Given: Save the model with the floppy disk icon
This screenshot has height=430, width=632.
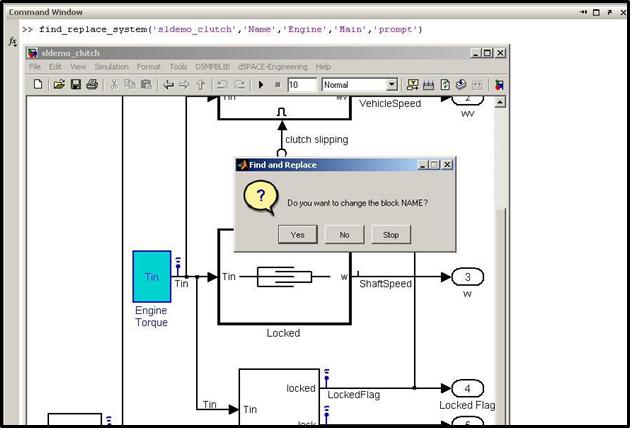Looking at the screenshot, I should click(x=76, y=84).
